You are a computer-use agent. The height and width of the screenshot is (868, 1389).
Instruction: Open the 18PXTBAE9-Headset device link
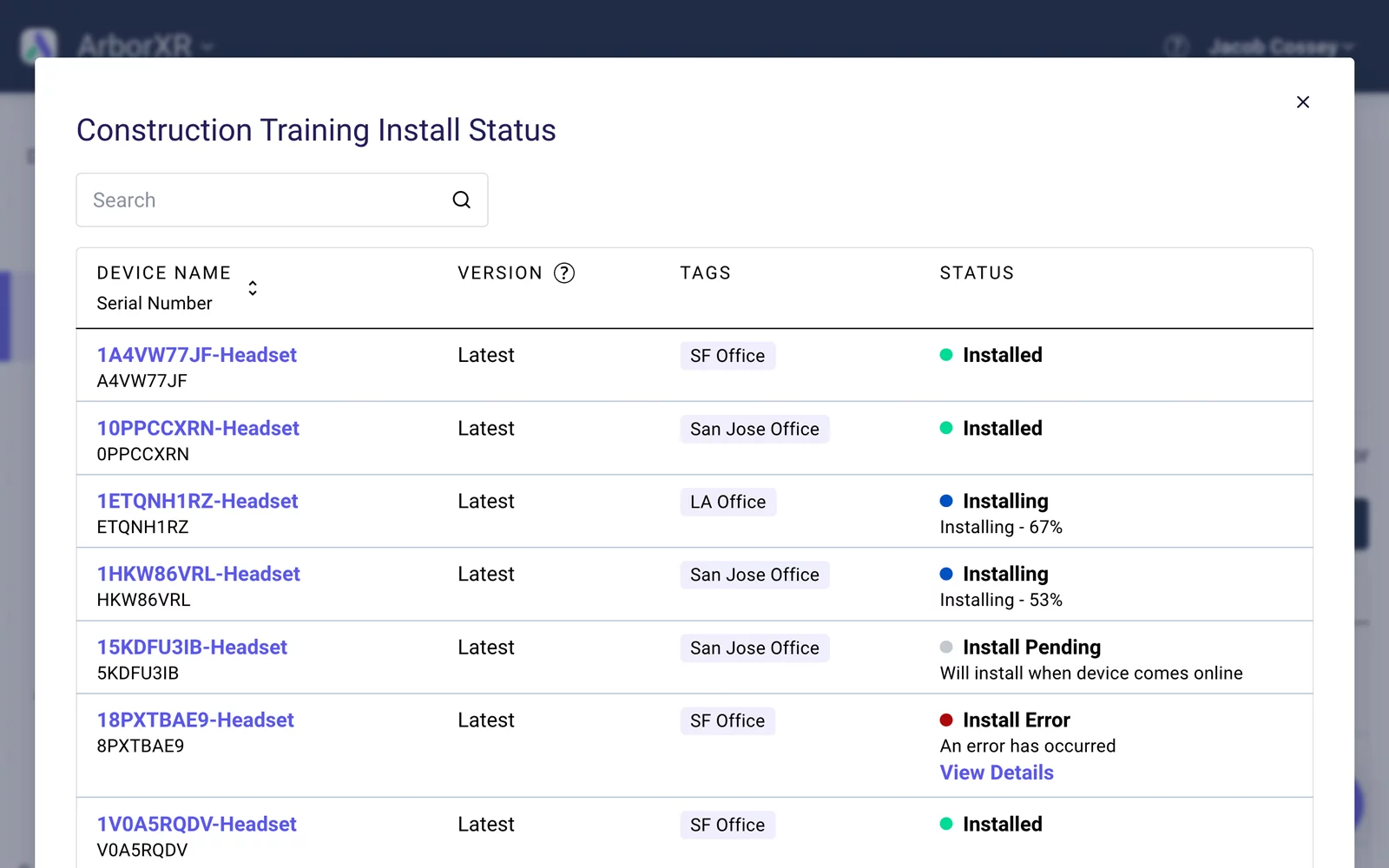click(195, 720)
